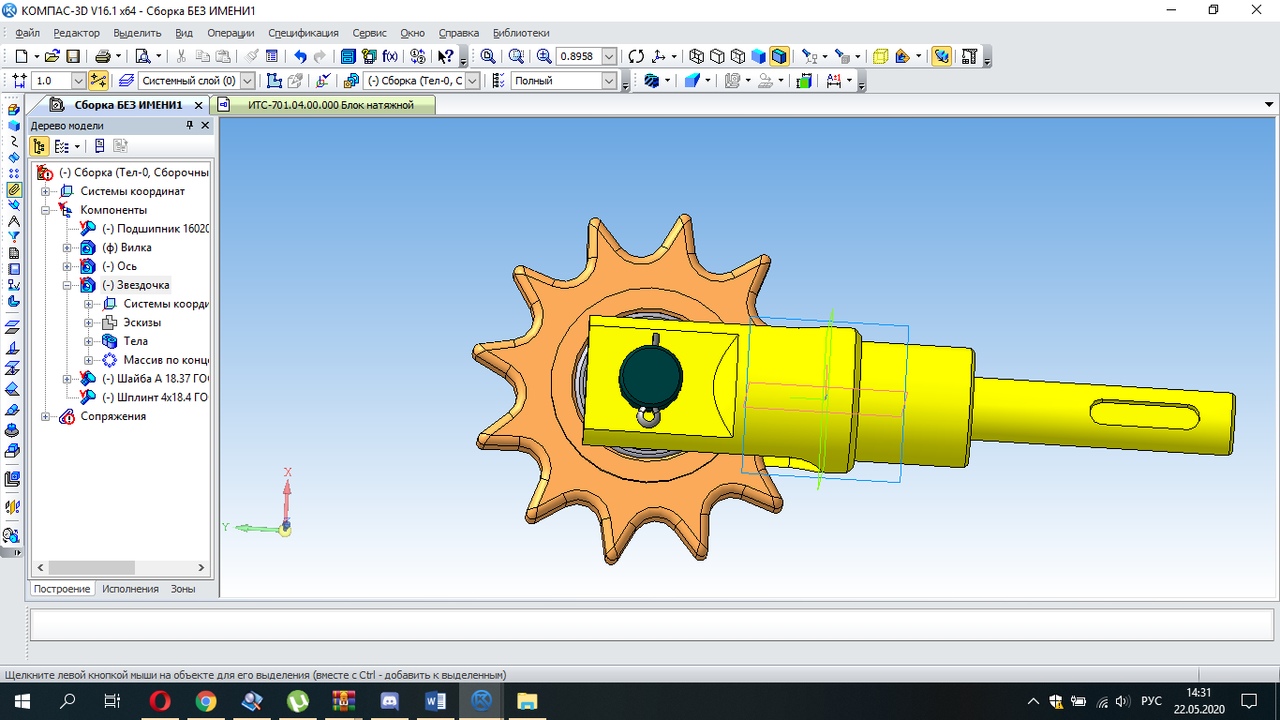Toggle shaded with edges display mode
This screenshot has height=720, width=1280.
point(779,57)
